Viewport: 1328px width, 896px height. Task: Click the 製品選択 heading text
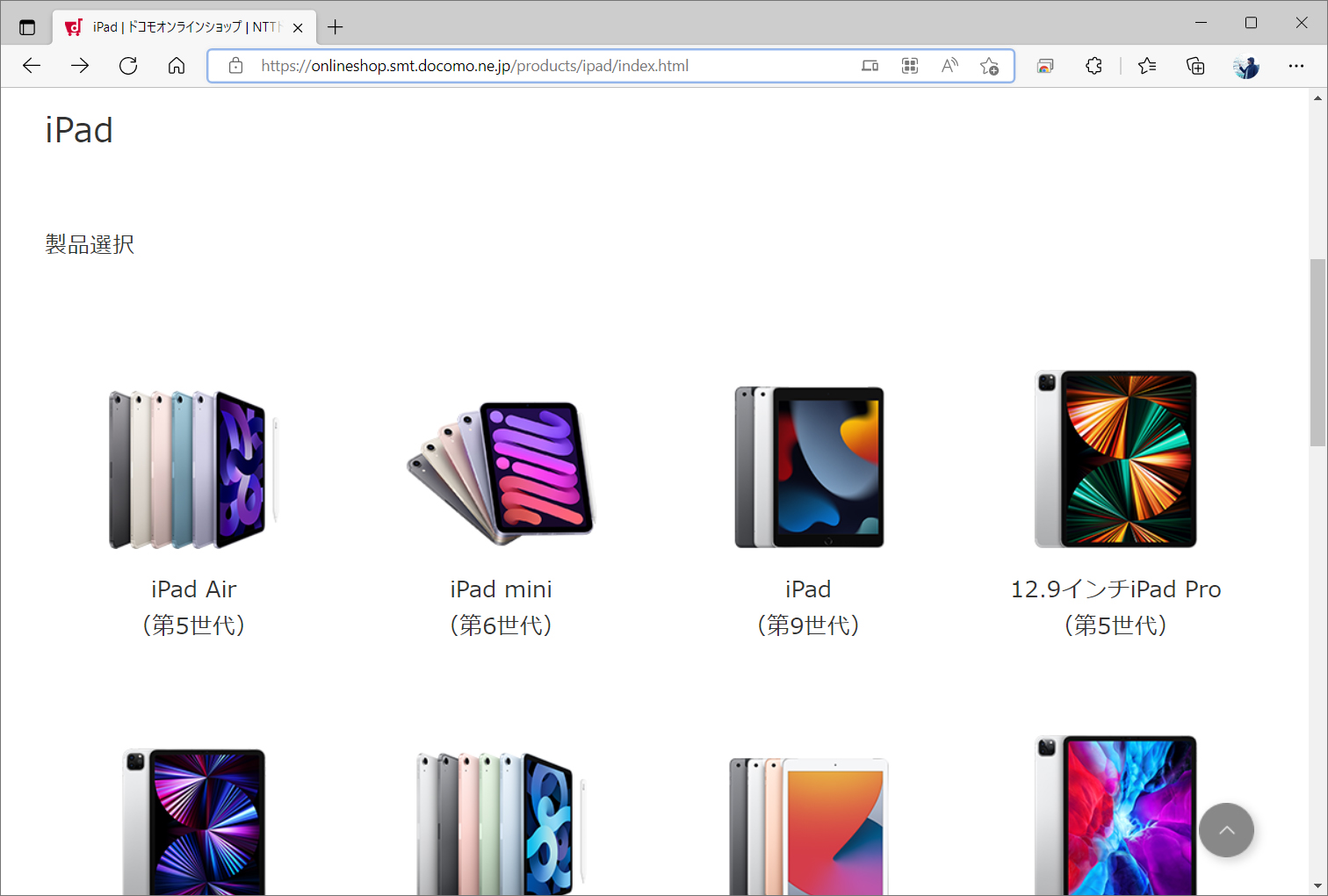tap(90, 244)
